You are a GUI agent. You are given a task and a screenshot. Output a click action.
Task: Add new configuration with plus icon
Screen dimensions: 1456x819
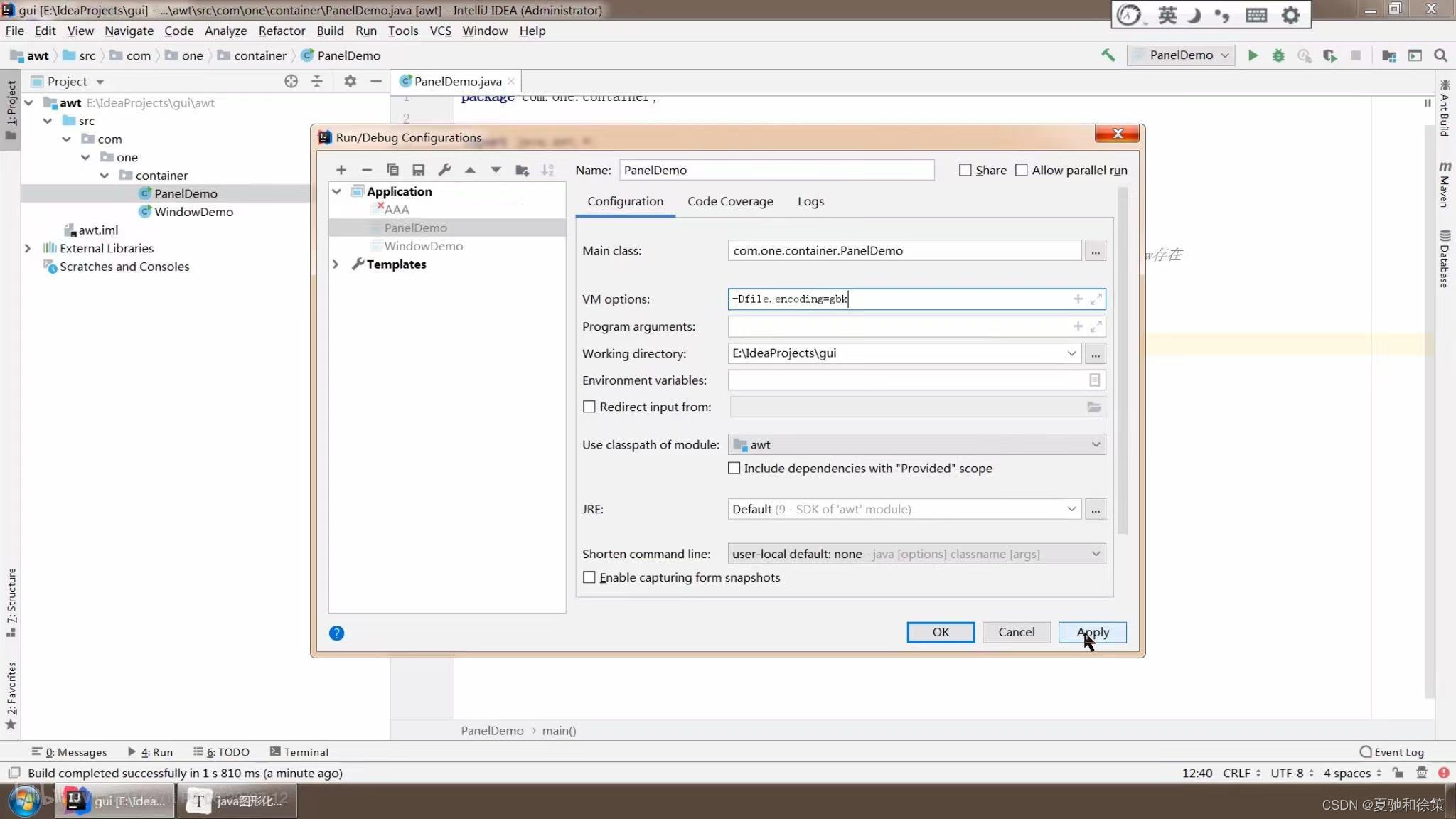point(341,170)
